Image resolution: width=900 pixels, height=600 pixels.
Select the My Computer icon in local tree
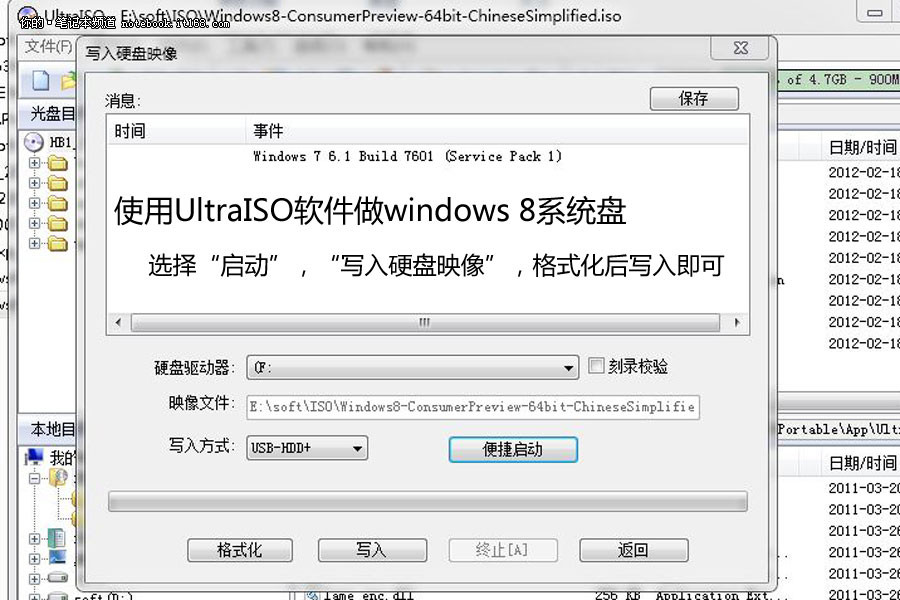pyautogui.click(x=34, y=457)
